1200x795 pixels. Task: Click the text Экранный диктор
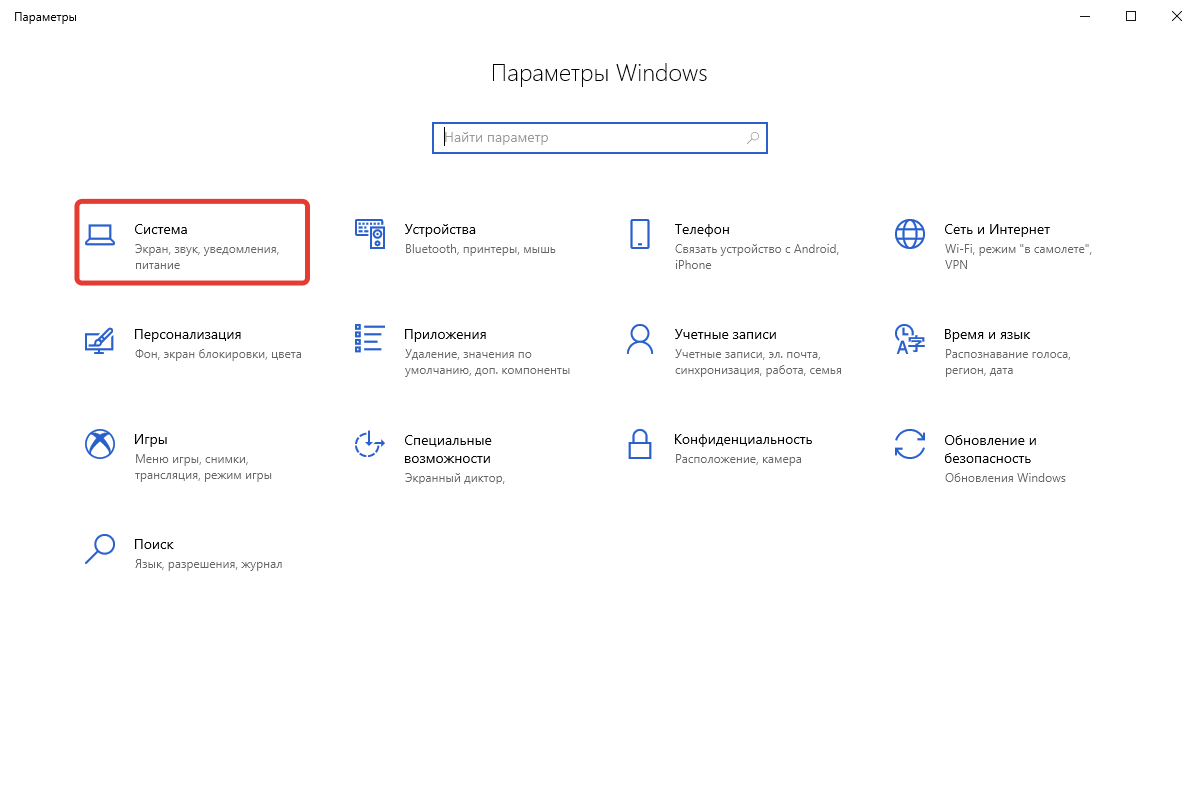pos(454,478)
